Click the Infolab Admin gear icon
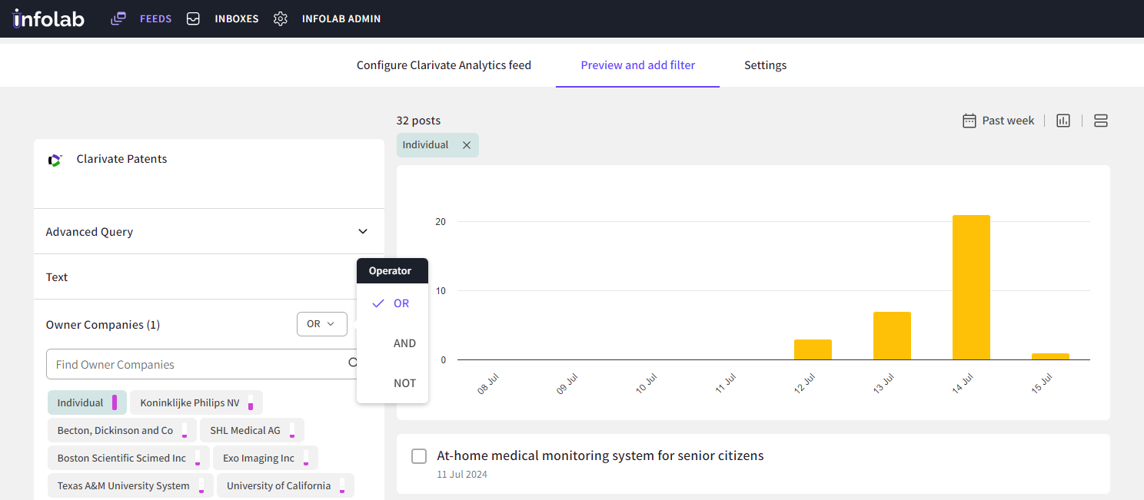The width and height of the screenshot is (1144, 500). click(280, 19)
